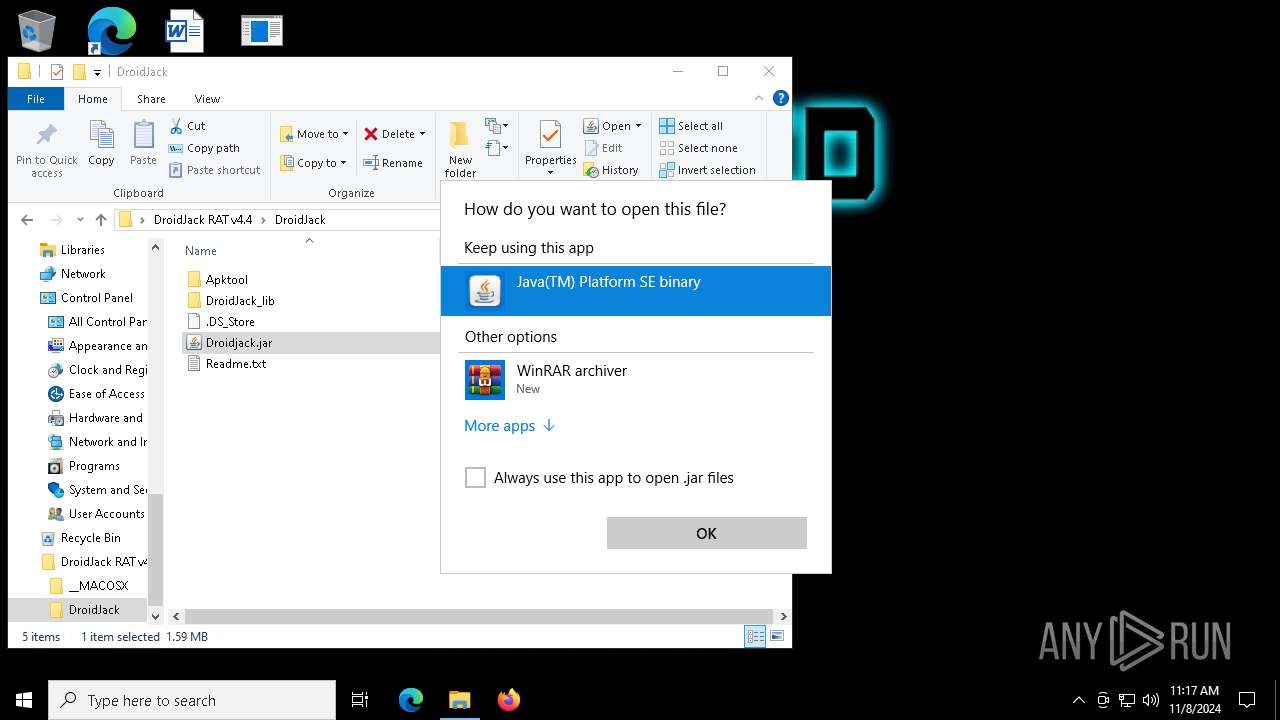This screenshot has height=720, width=1280.
Task: Confirm with the OK button
Action: click(707, 533)
